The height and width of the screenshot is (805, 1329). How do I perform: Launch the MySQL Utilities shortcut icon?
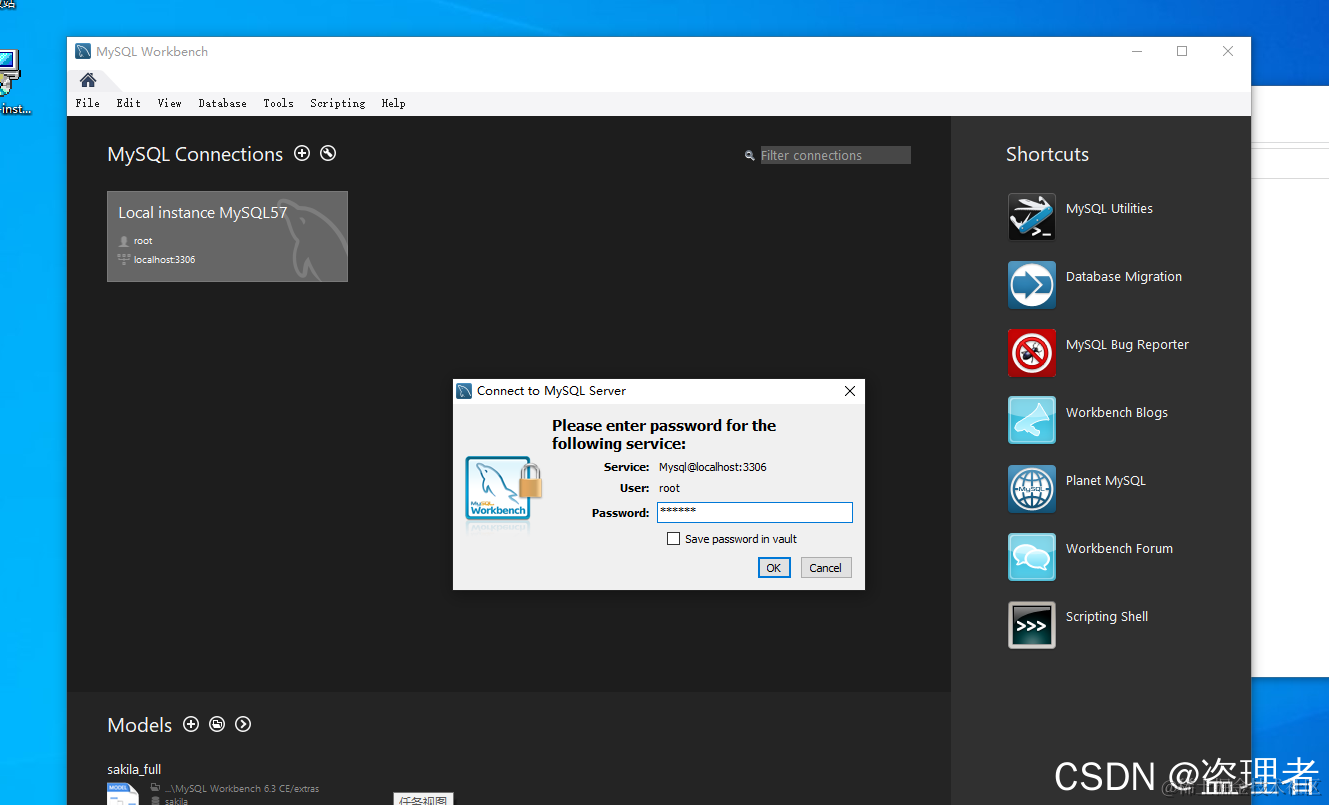tap(1031, 217)
